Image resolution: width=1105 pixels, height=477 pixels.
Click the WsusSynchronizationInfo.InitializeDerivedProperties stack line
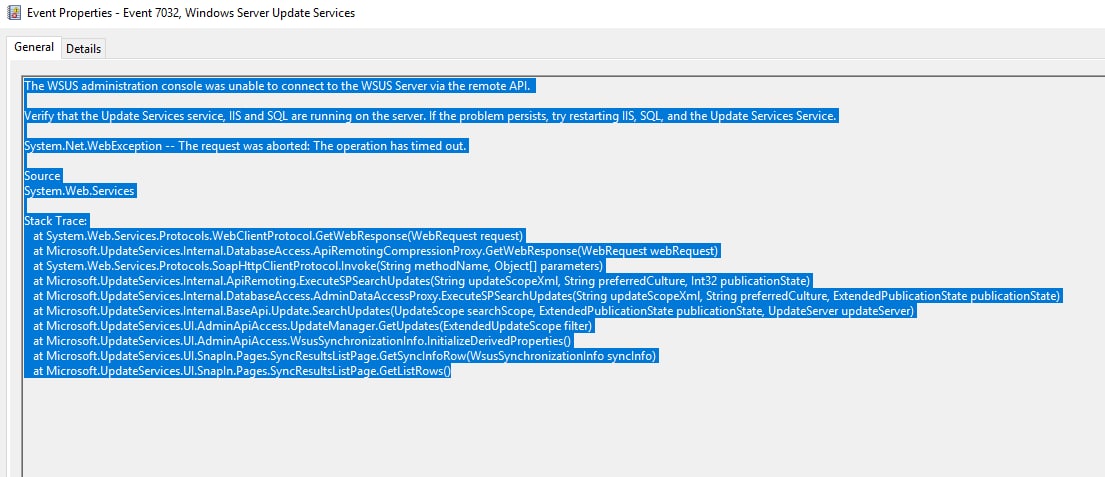point(302,341)
